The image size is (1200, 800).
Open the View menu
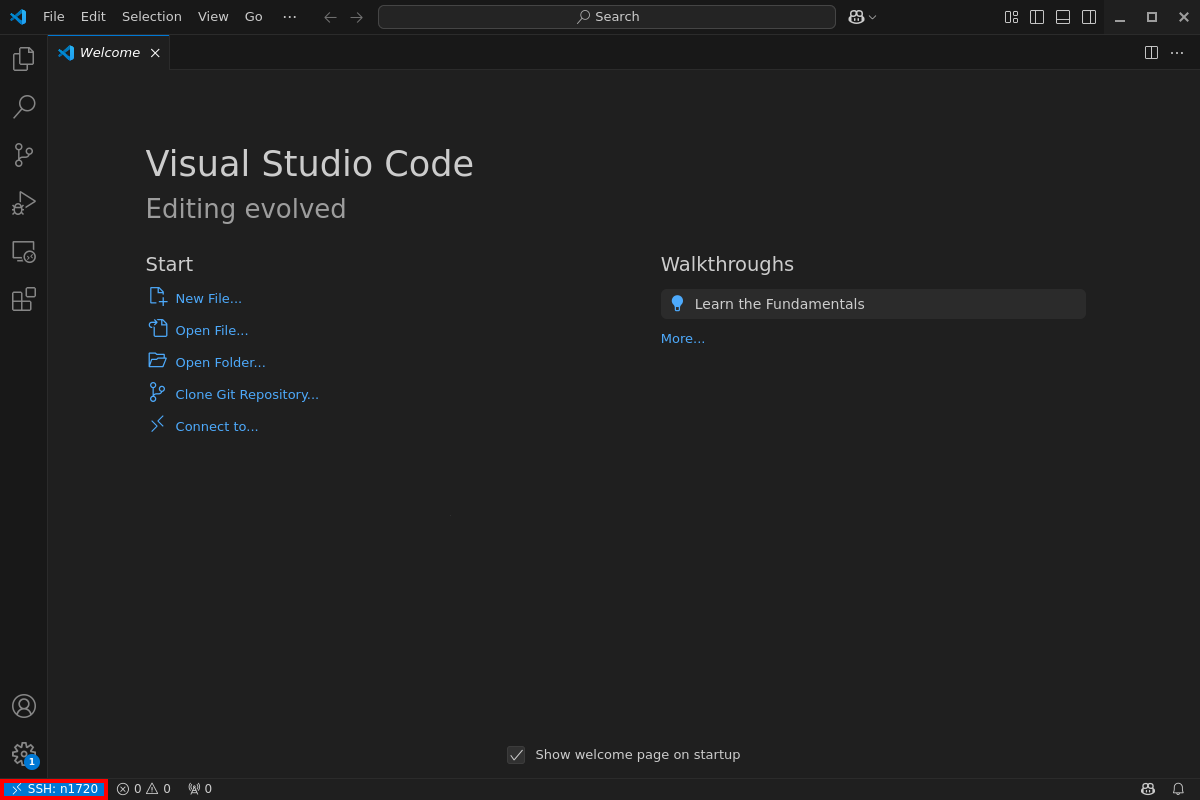213,17
